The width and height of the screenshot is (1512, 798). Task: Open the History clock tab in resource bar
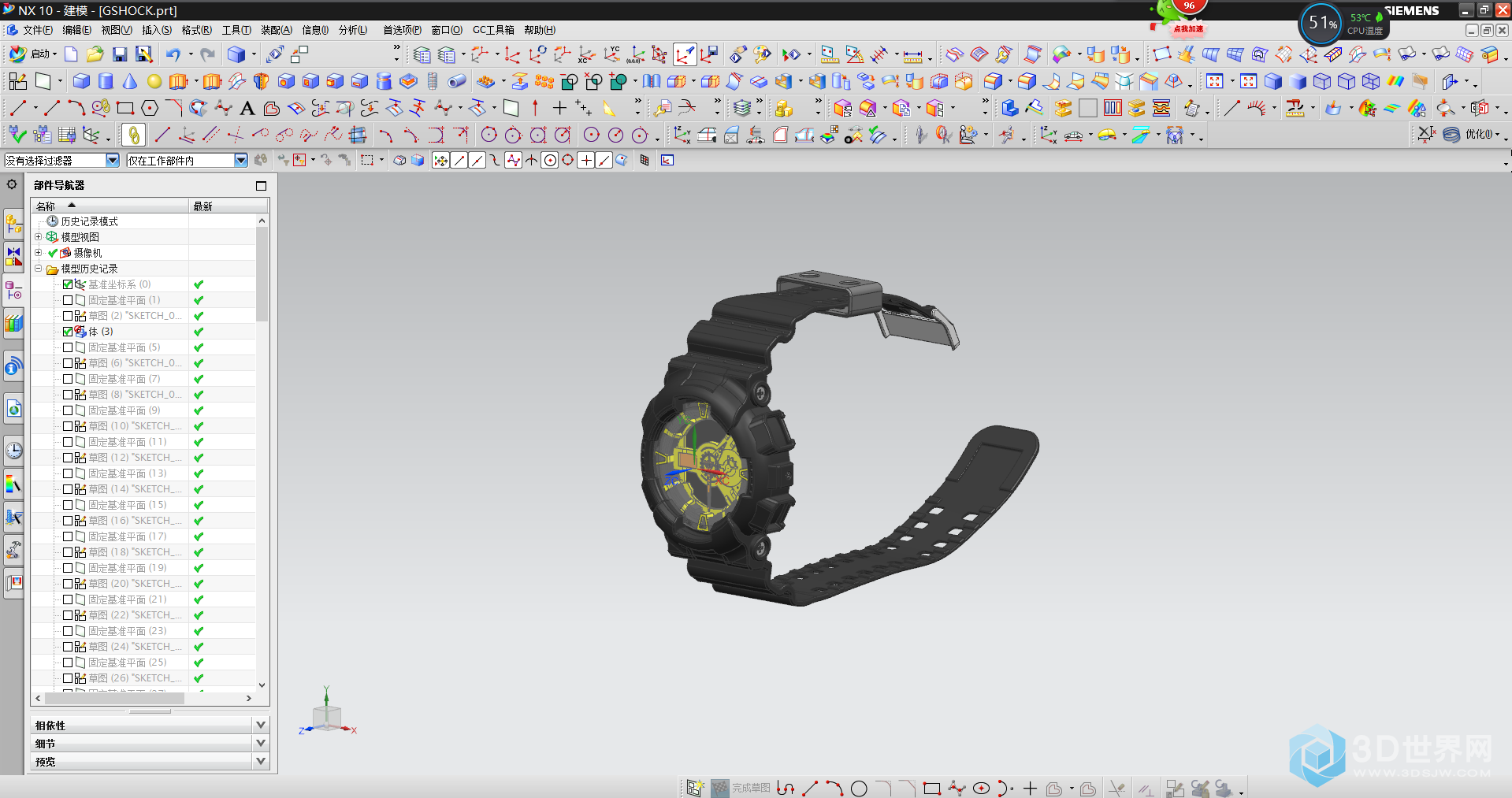[x=13, y=451]
